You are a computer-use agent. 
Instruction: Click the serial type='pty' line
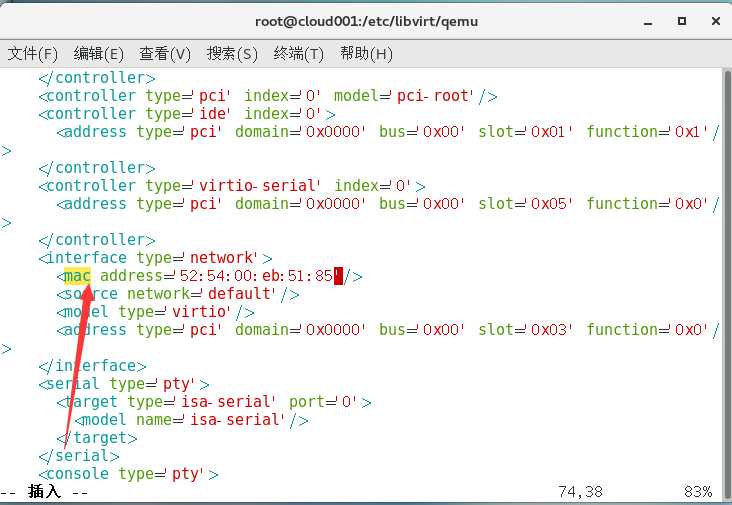pyautogui.click(x=124, y=384)
